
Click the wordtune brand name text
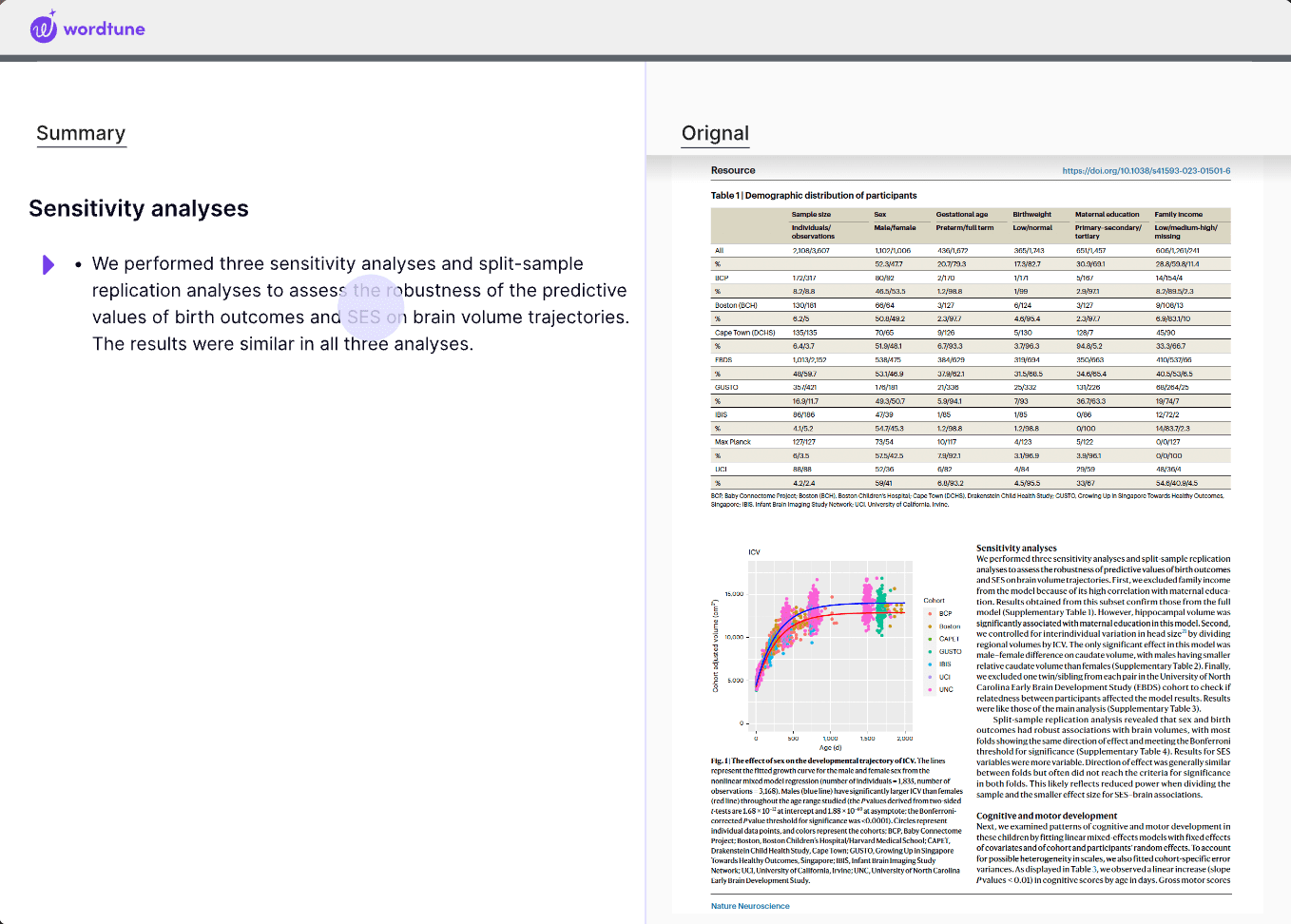(105, 29)
